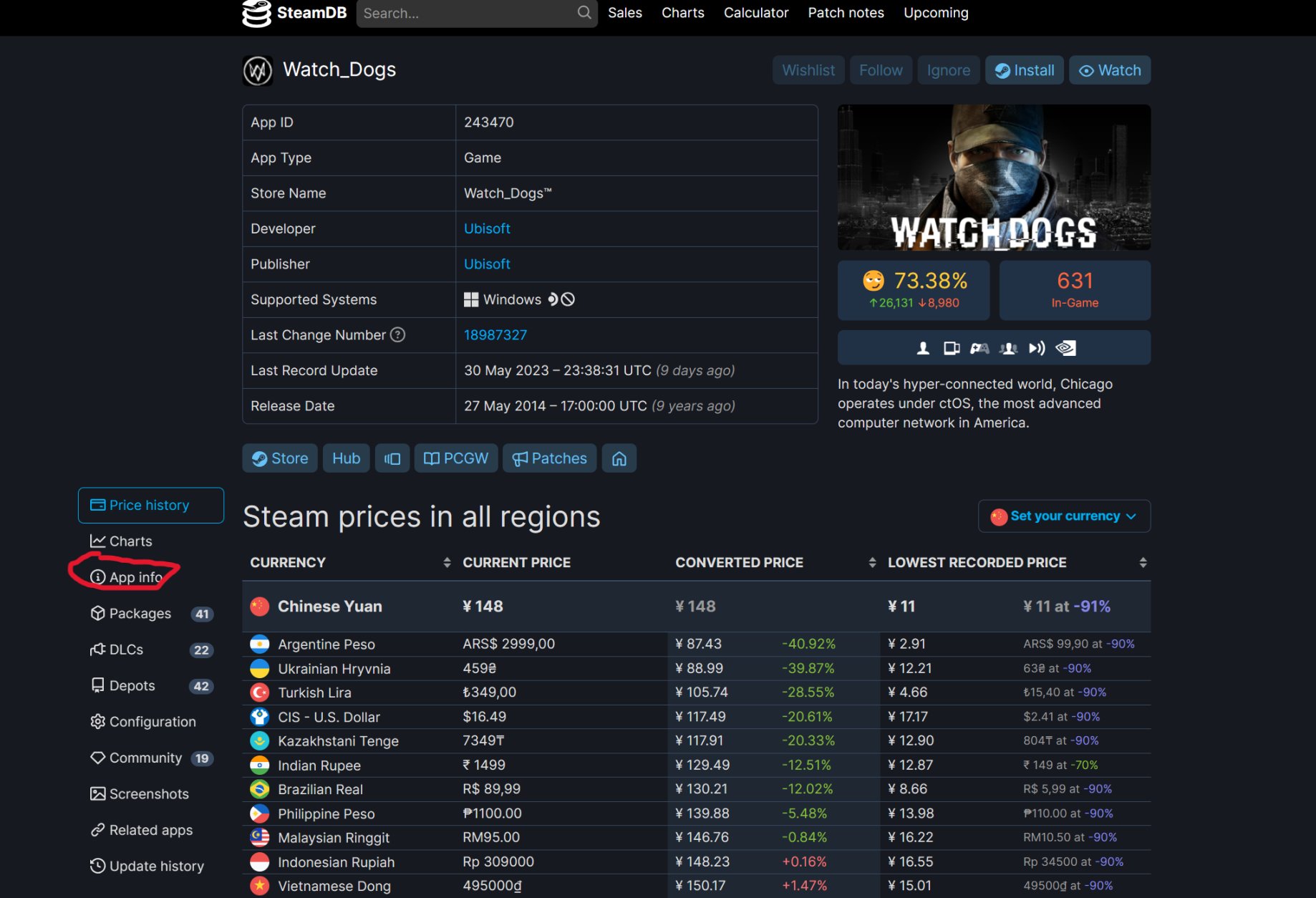Click the Watch_Dogs capsule image
Image resolution: width=1316 pixels, height=898 pixels.
994,178
